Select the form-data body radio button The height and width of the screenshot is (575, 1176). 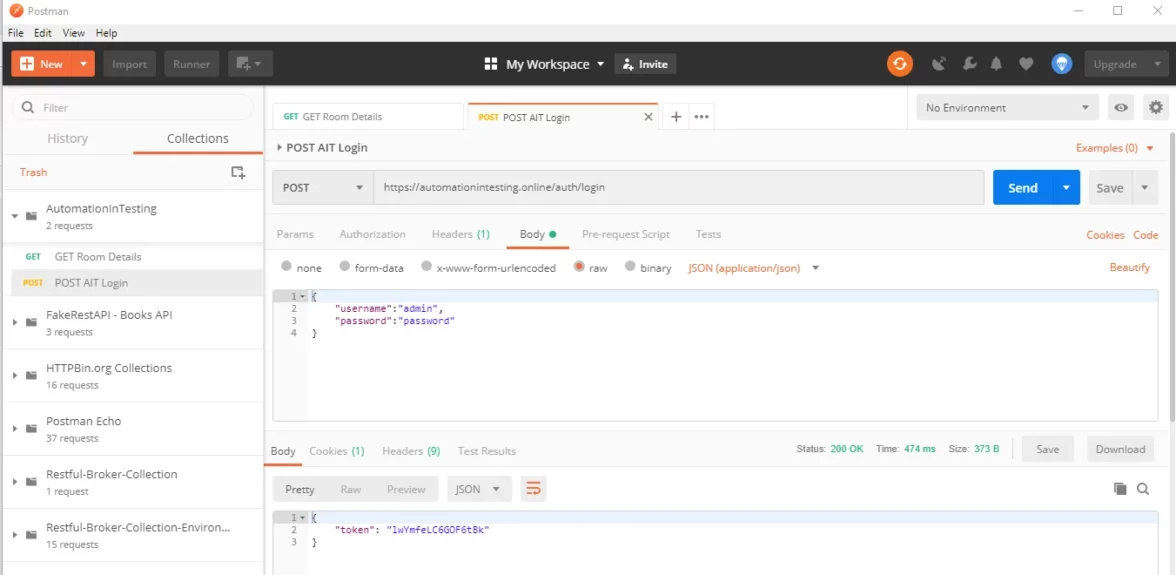[345, 267]
